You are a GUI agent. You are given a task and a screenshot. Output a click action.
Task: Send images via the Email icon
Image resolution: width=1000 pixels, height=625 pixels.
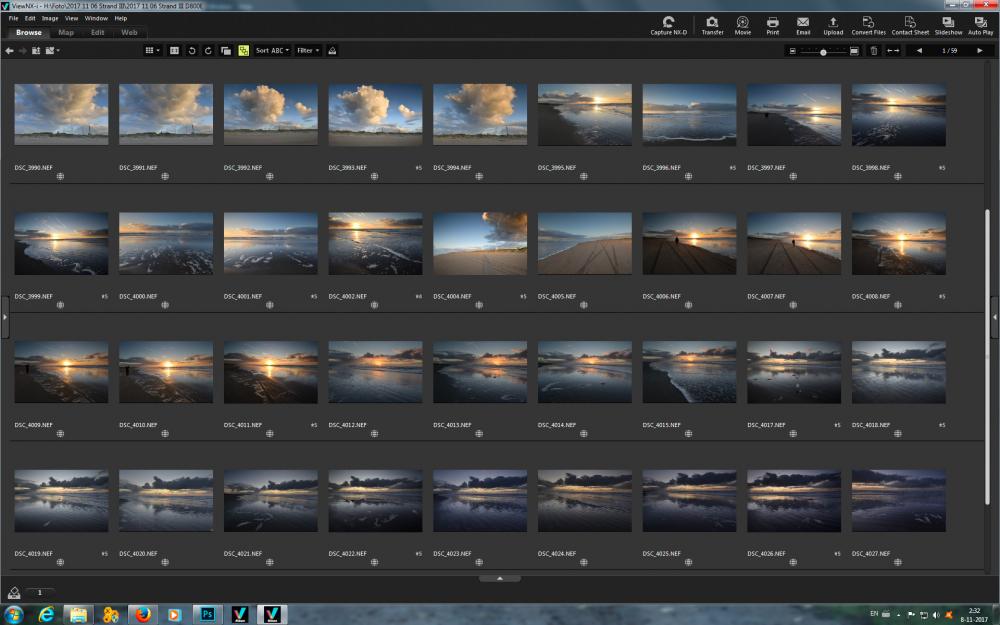pyautogui.click(x=803, y=26)
